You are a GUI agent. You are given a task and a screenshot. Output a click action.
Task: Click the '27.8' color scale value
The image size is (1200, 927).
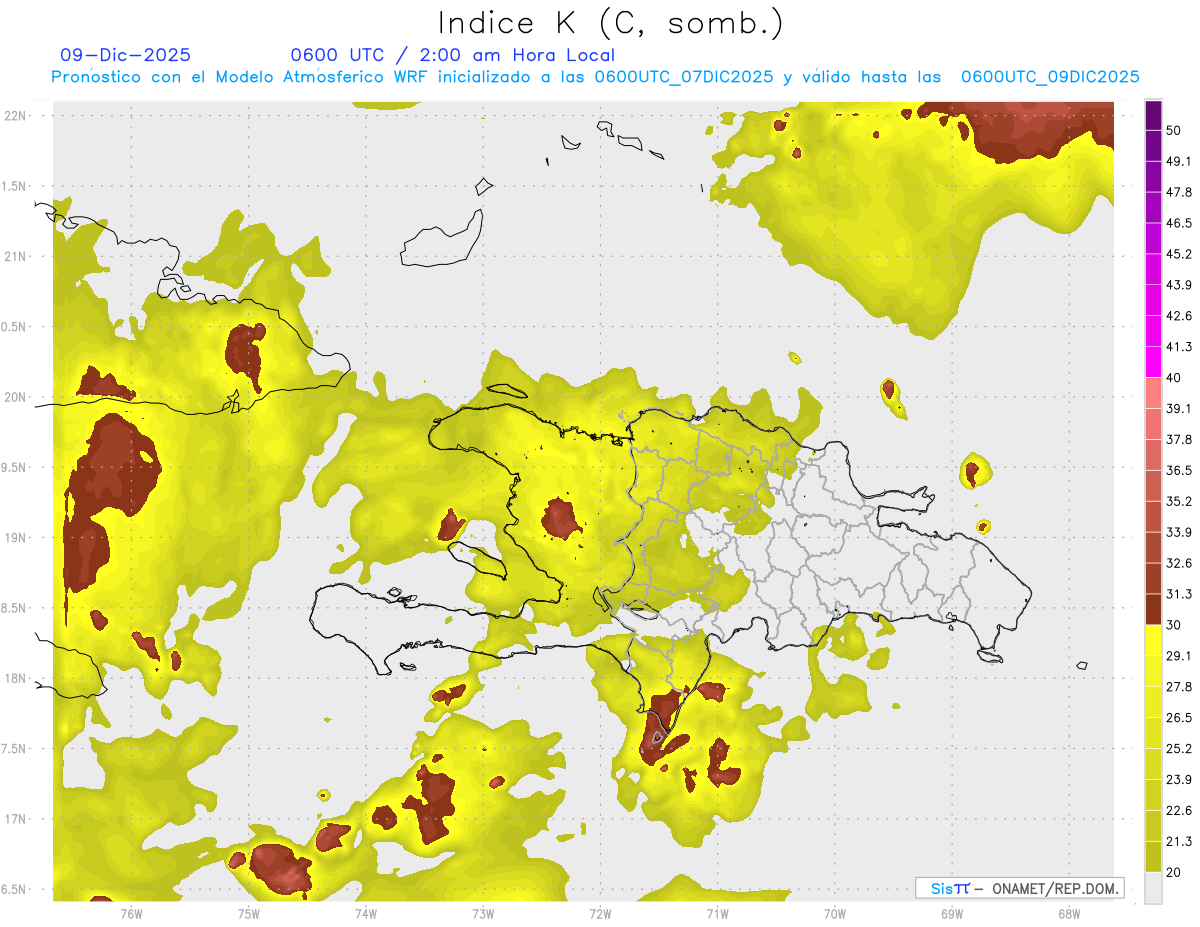(x=1178, y=687)
